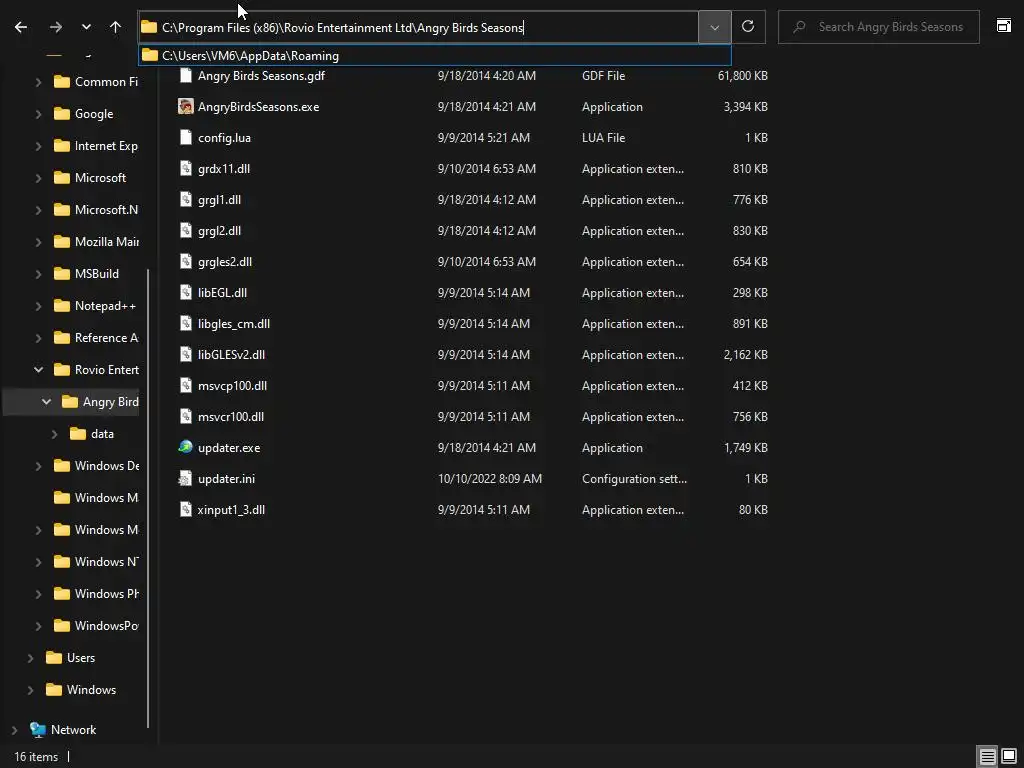Select the libEGL.dll file icon
Viewport: 1024px width, 768px height.
(185, 293)
